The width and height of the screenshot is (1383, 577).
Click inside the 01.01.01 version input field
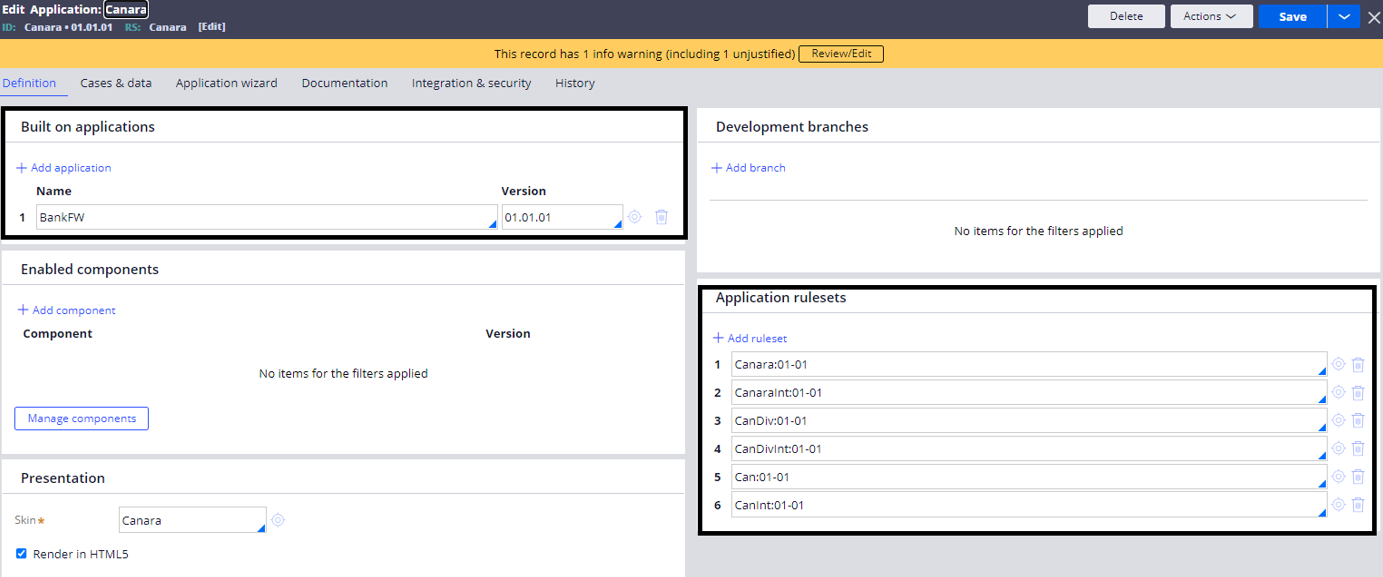pos(555,217)
